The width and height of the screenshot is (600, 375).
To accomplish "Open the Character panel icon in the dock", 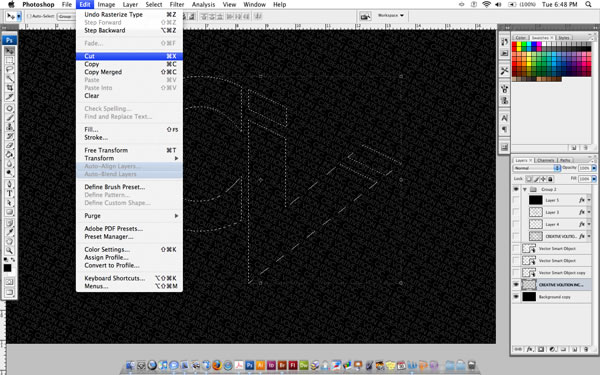I will [504, 118].
